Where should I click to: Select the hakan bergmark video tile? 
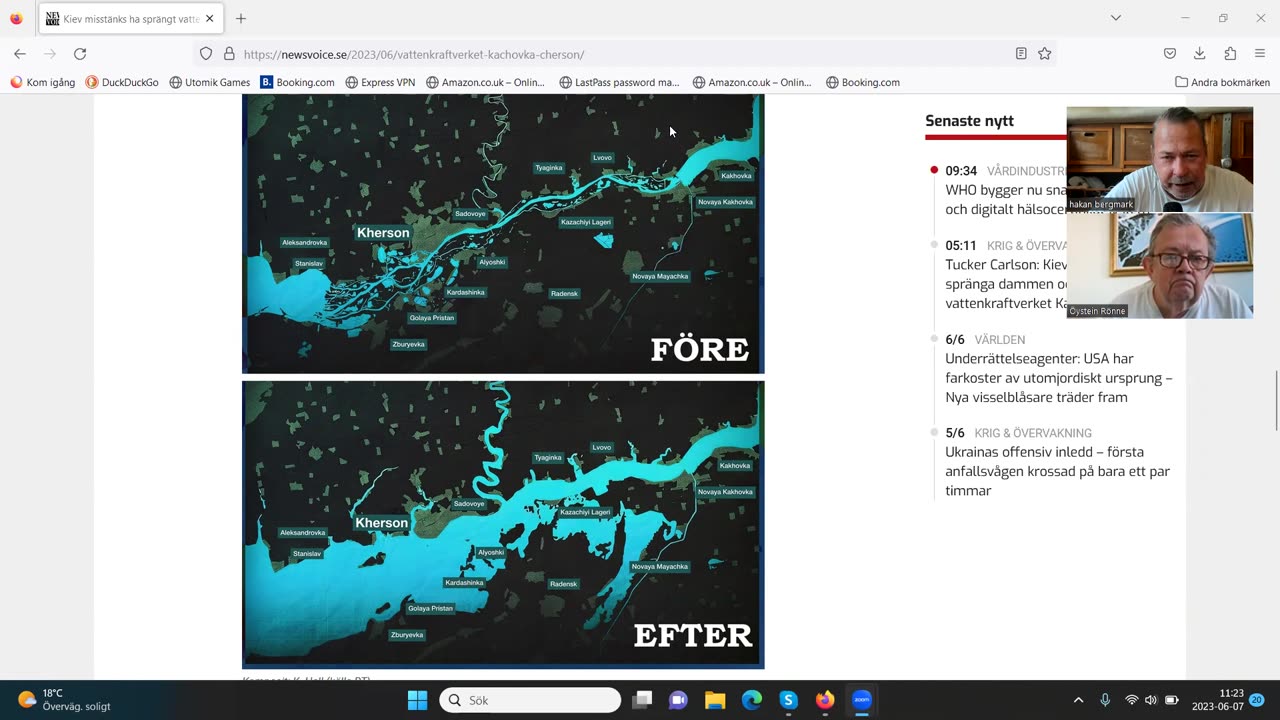pyautogui.click(x=1160, y=159)
